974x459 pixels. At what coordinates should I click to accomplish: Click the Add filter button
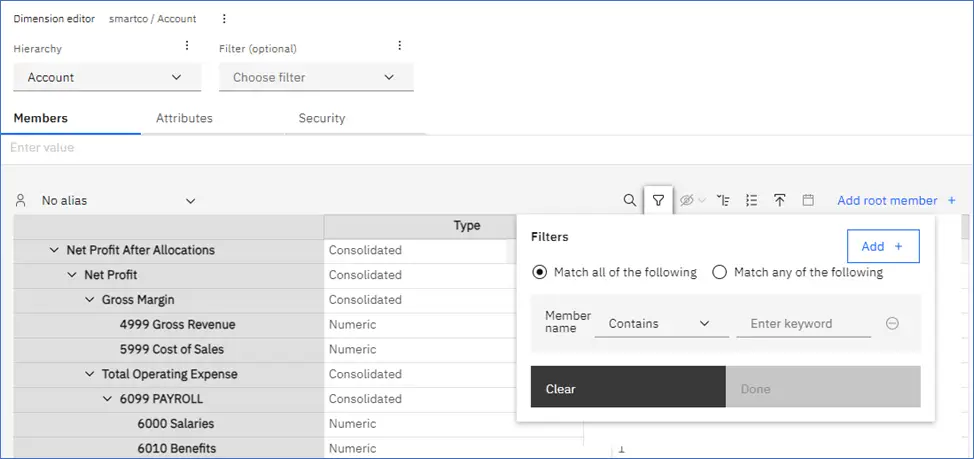(883, 247)
